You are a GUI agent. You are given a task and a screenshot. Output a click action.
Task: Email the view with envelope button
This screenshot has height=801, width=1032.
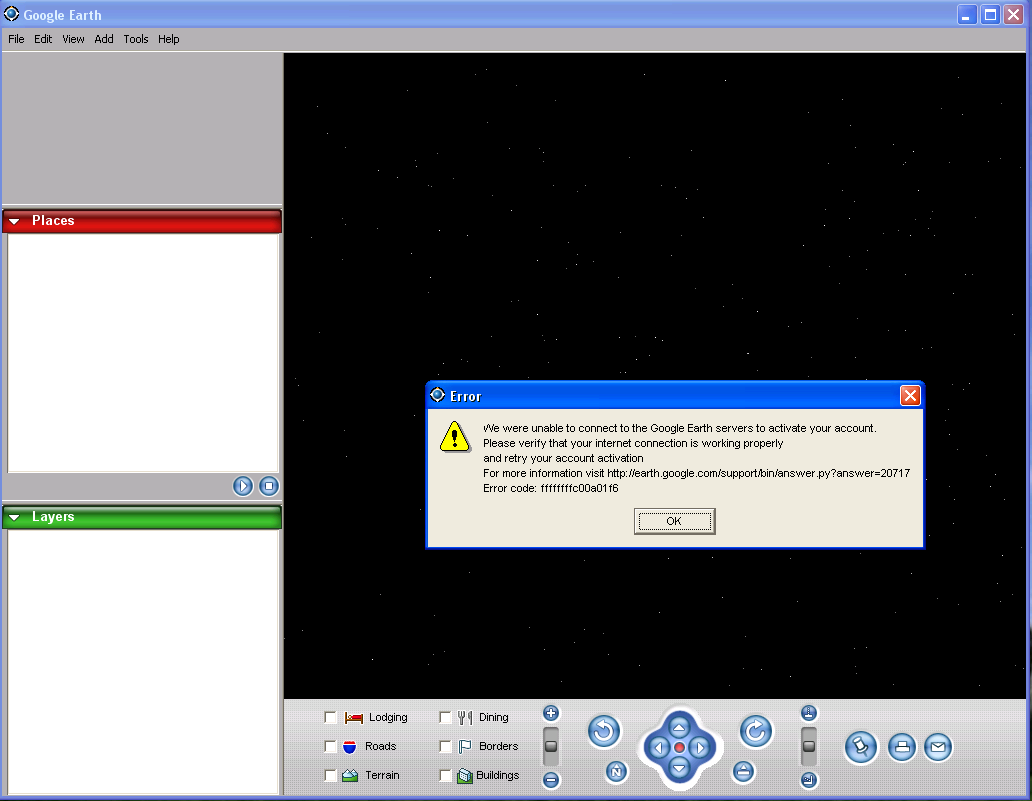[x=938, y=747]
